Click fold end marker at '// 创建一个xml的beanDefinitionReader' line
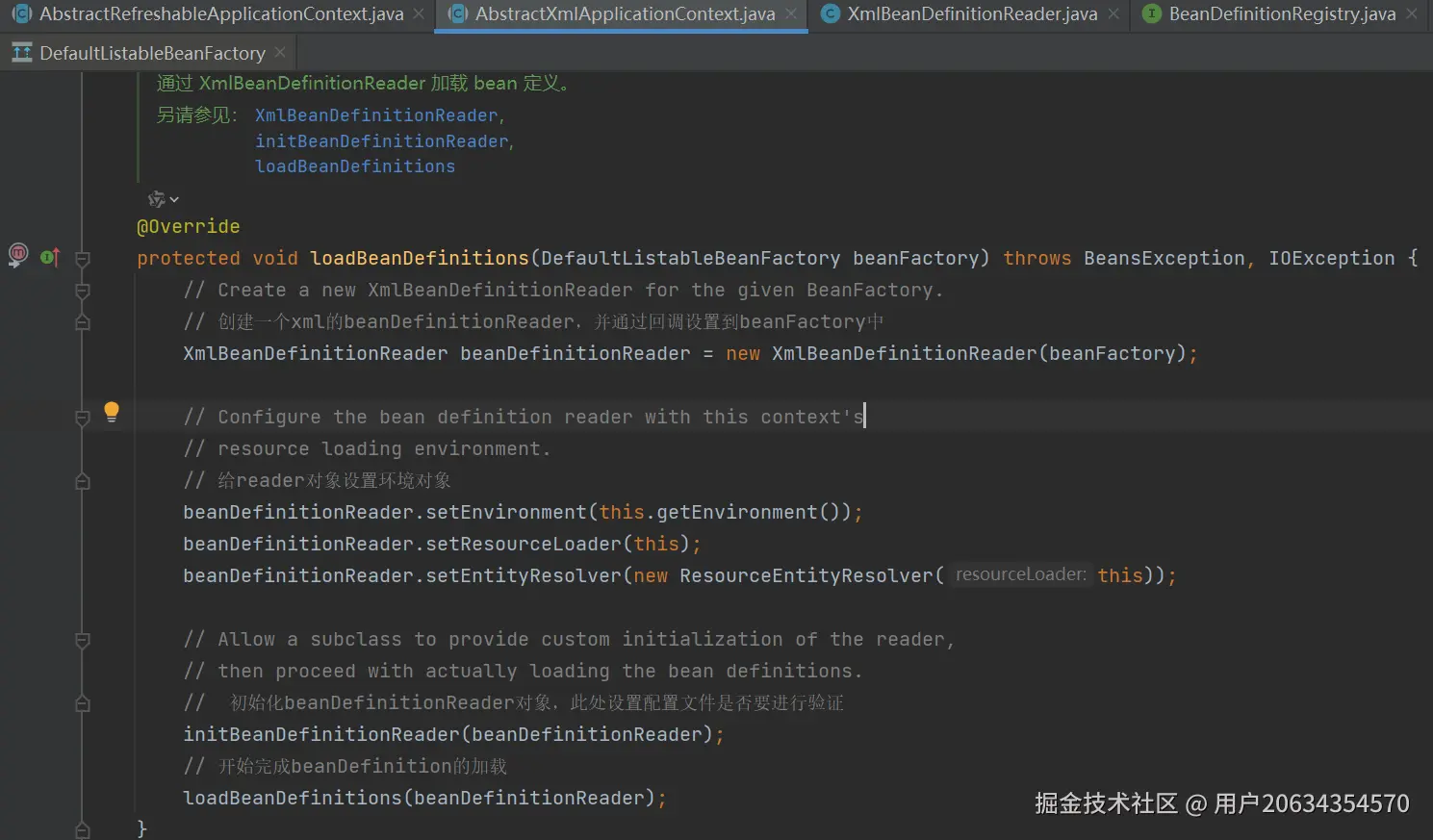Image resolution: width=1433 pixels, height=840 pixels. (x=83, y=322)
